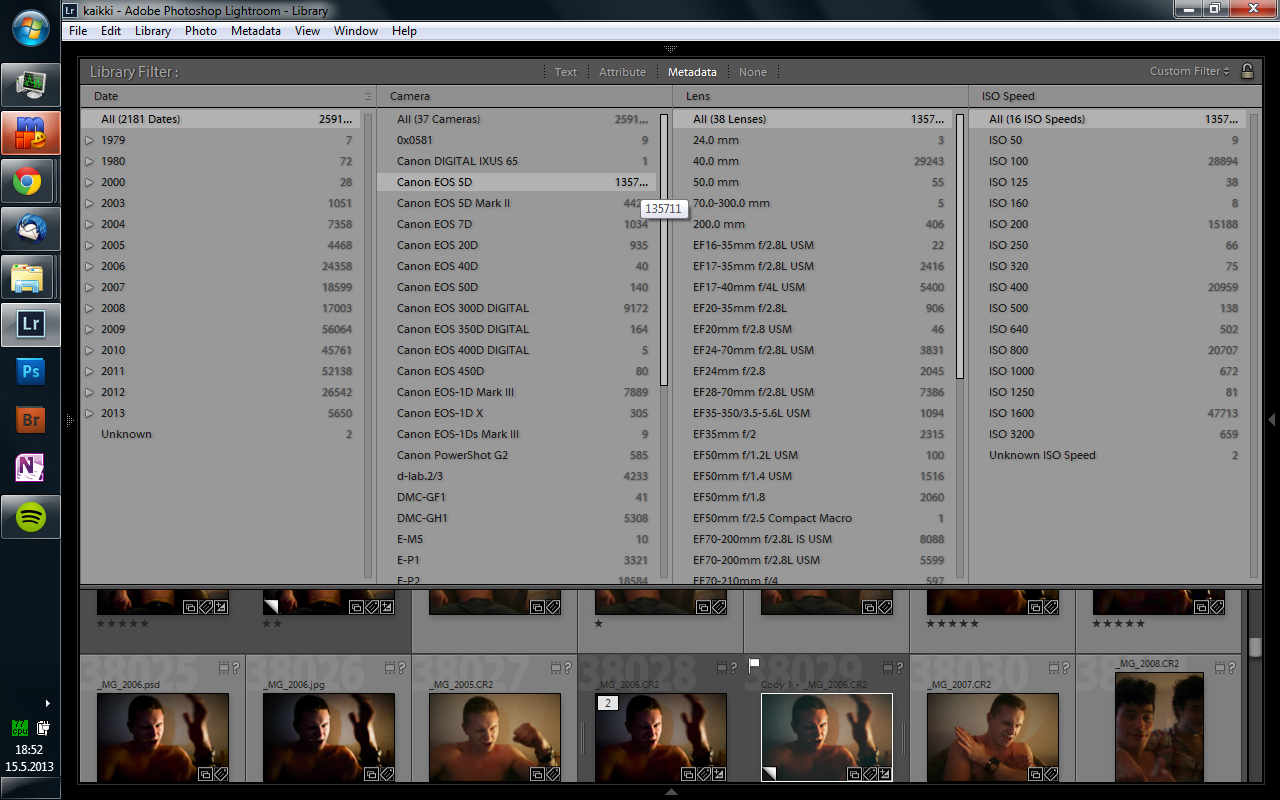Image resolution: width=1280 pixels, height=800 pixels.
Task: Click the grid view vertical scrollbar
Action: coord(1255,647)
